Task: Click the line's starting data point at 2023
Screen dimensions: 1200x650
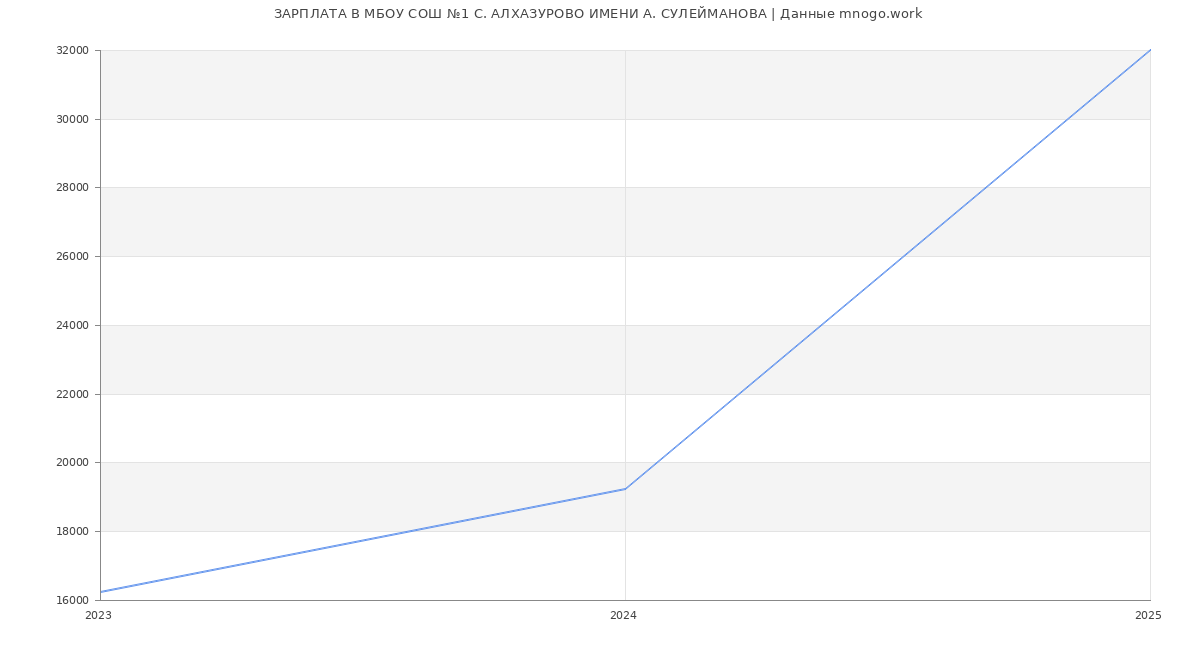Action: pyautogui.click(x=101, y=592)
